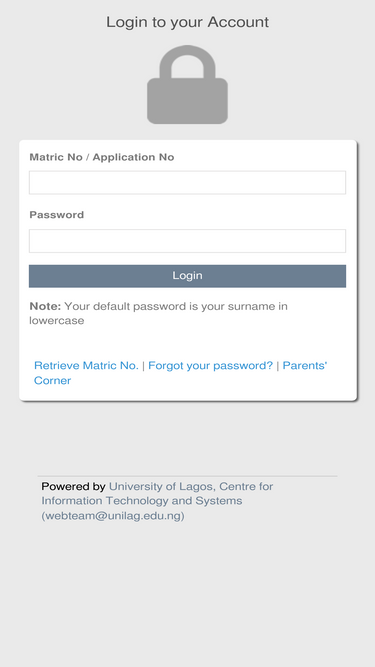
Task: Click the pipe separator after Retrieve Matric No.
Action: (143, 365)
